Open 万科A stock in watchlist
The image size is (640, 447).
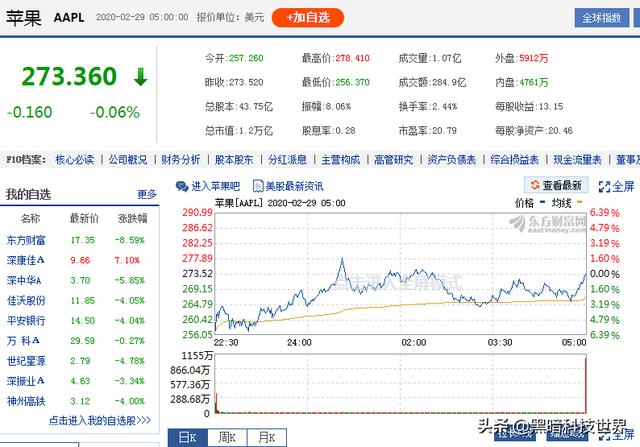click(x=23, y=341)
